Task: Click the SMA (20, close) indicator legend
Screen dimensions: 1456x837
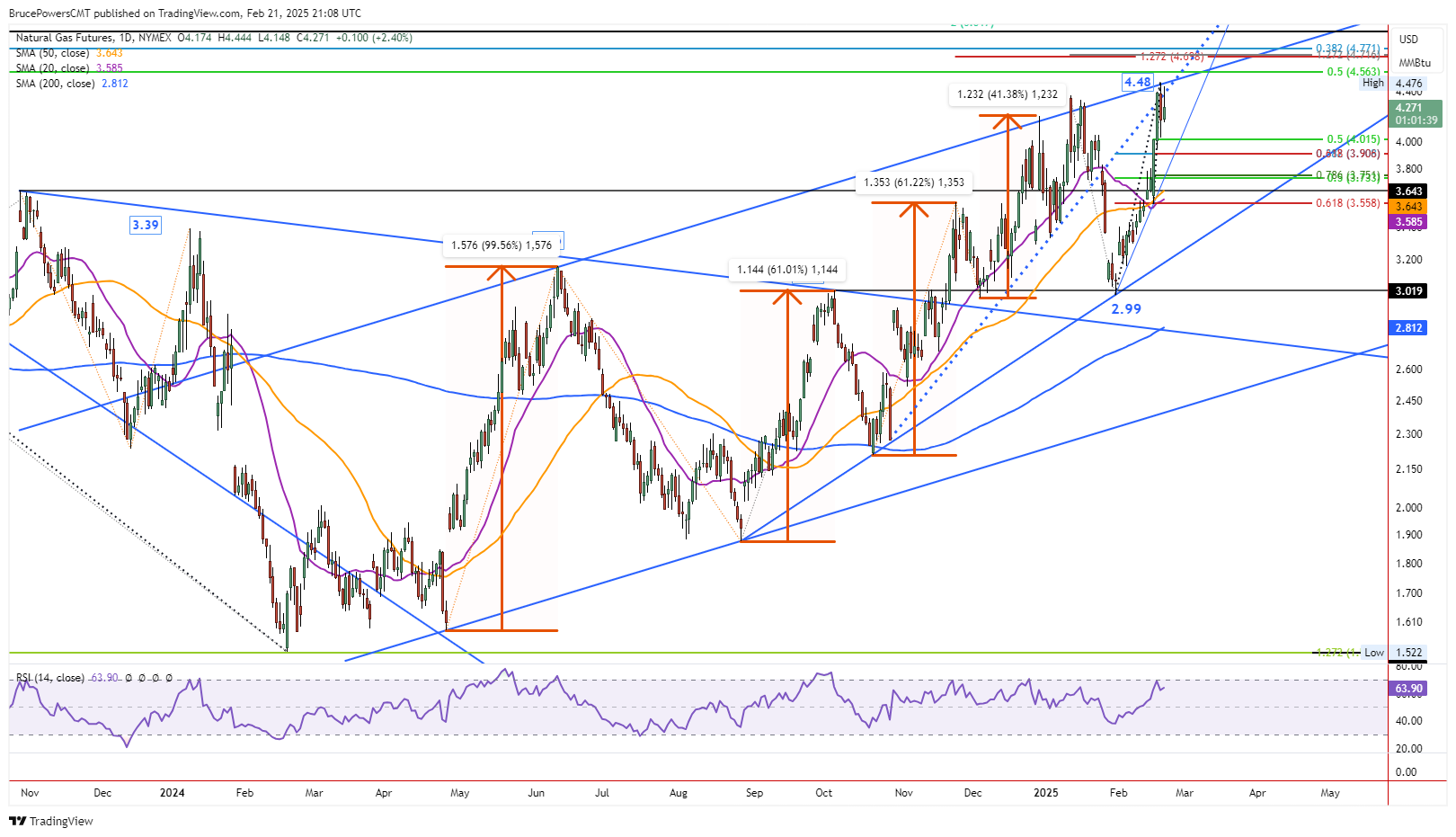Action: pos(69,68)
